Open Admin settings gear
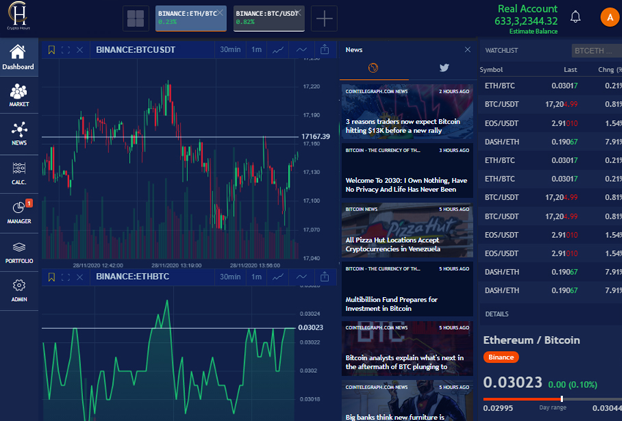 (18, 289)
